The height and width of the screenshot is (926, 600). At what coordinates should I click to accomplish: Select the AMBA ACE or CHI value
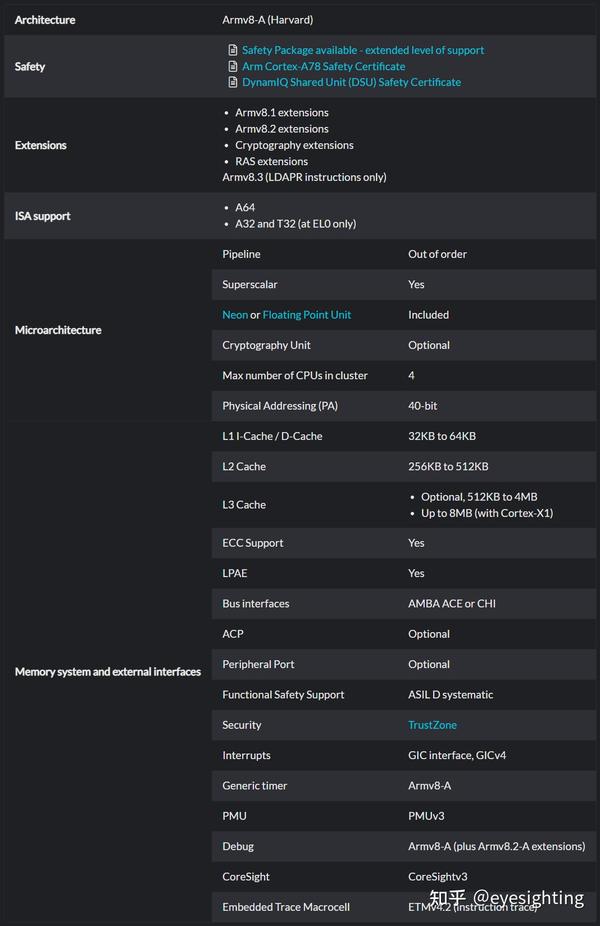click(x=451, y=604)
